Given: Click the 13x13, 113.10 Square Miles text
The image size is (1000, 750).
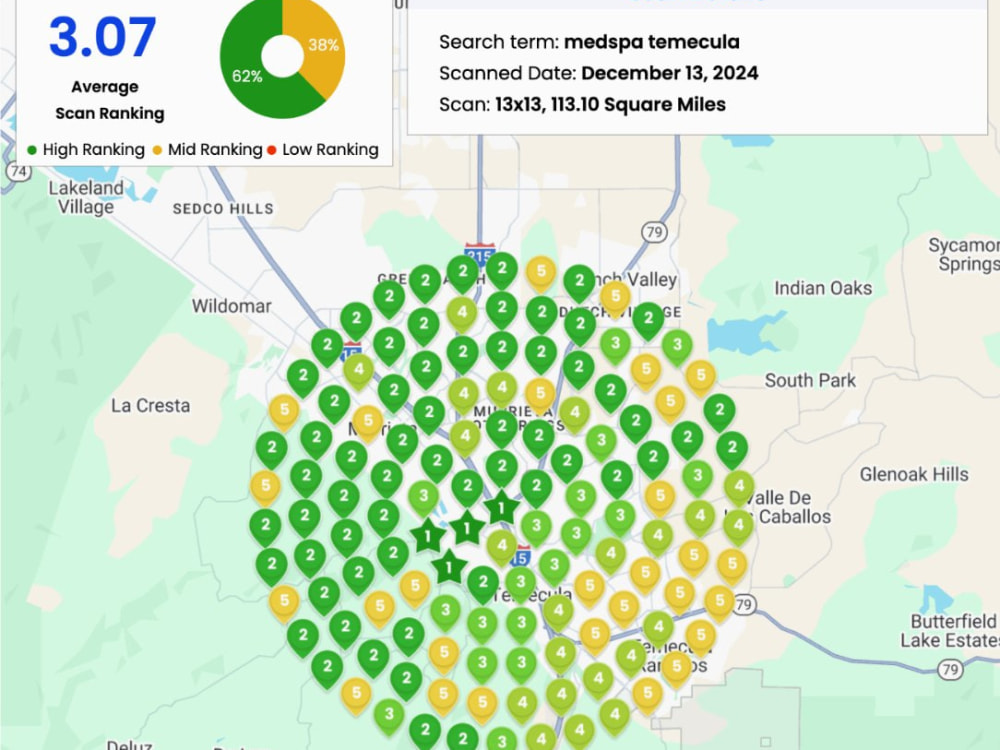Looking at the screenshot, I should tap(610, 105).
